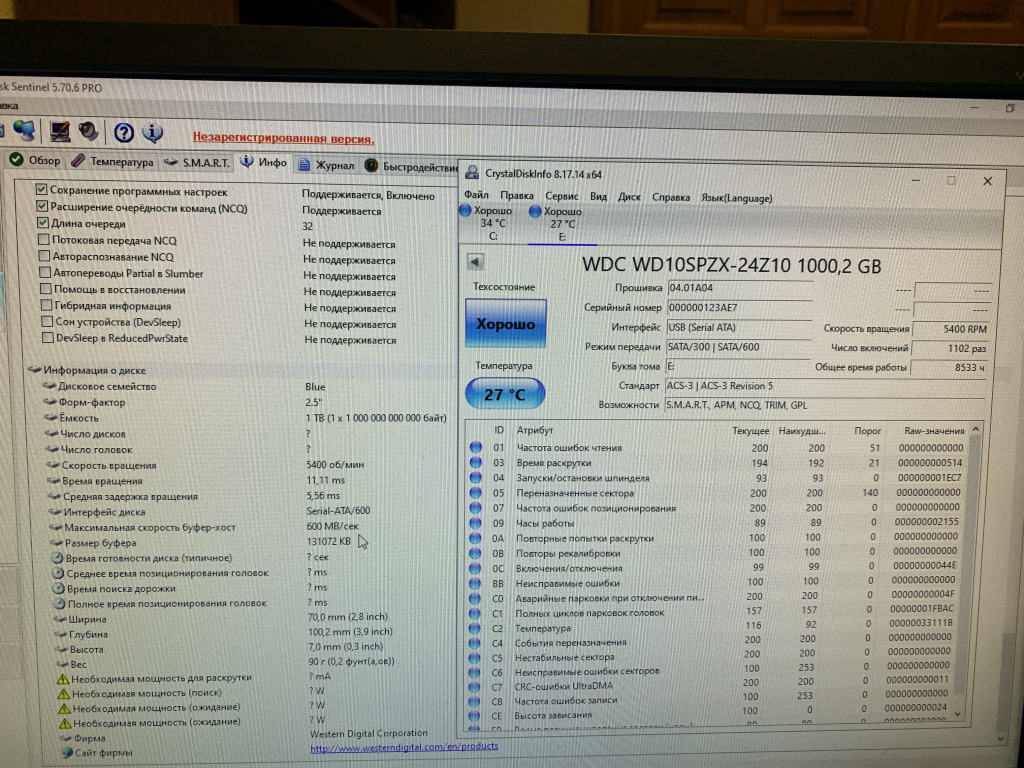Check Автораспознавание NCQ box
This screenshot has width=1024, height=768.
tap(44, 256)
